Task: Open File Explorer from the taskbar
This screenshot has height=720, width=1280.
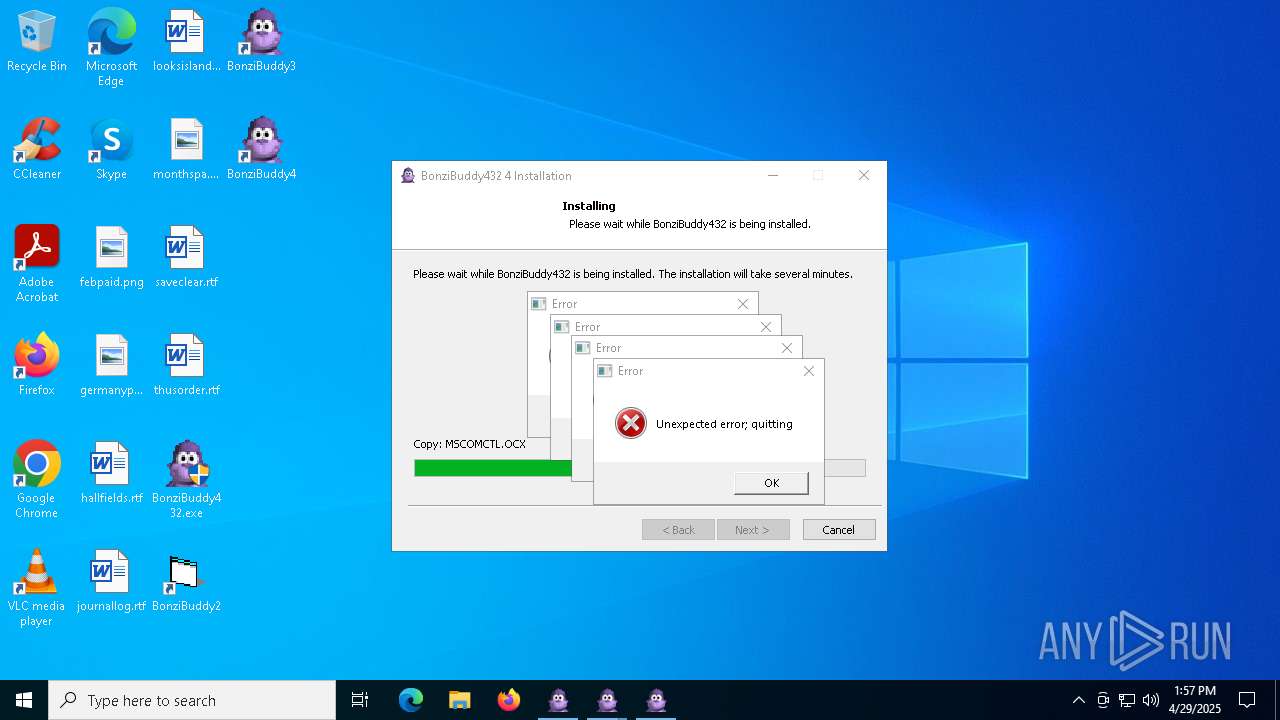Action: click(459, 700)
